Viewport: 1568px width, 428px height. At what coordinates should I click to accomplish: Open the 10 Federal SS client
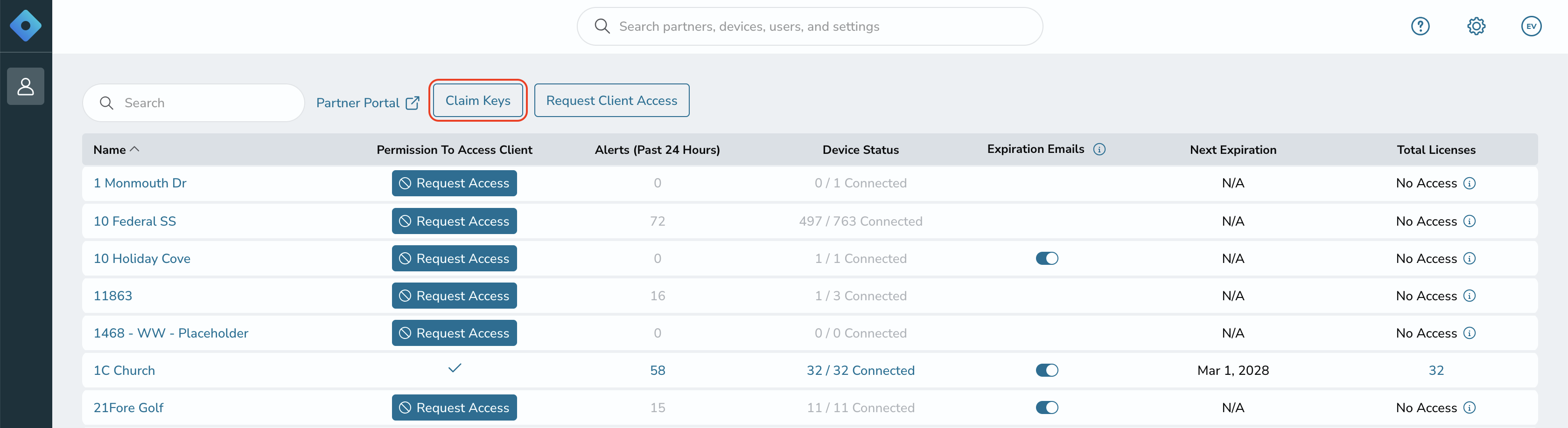click(134, 221)
